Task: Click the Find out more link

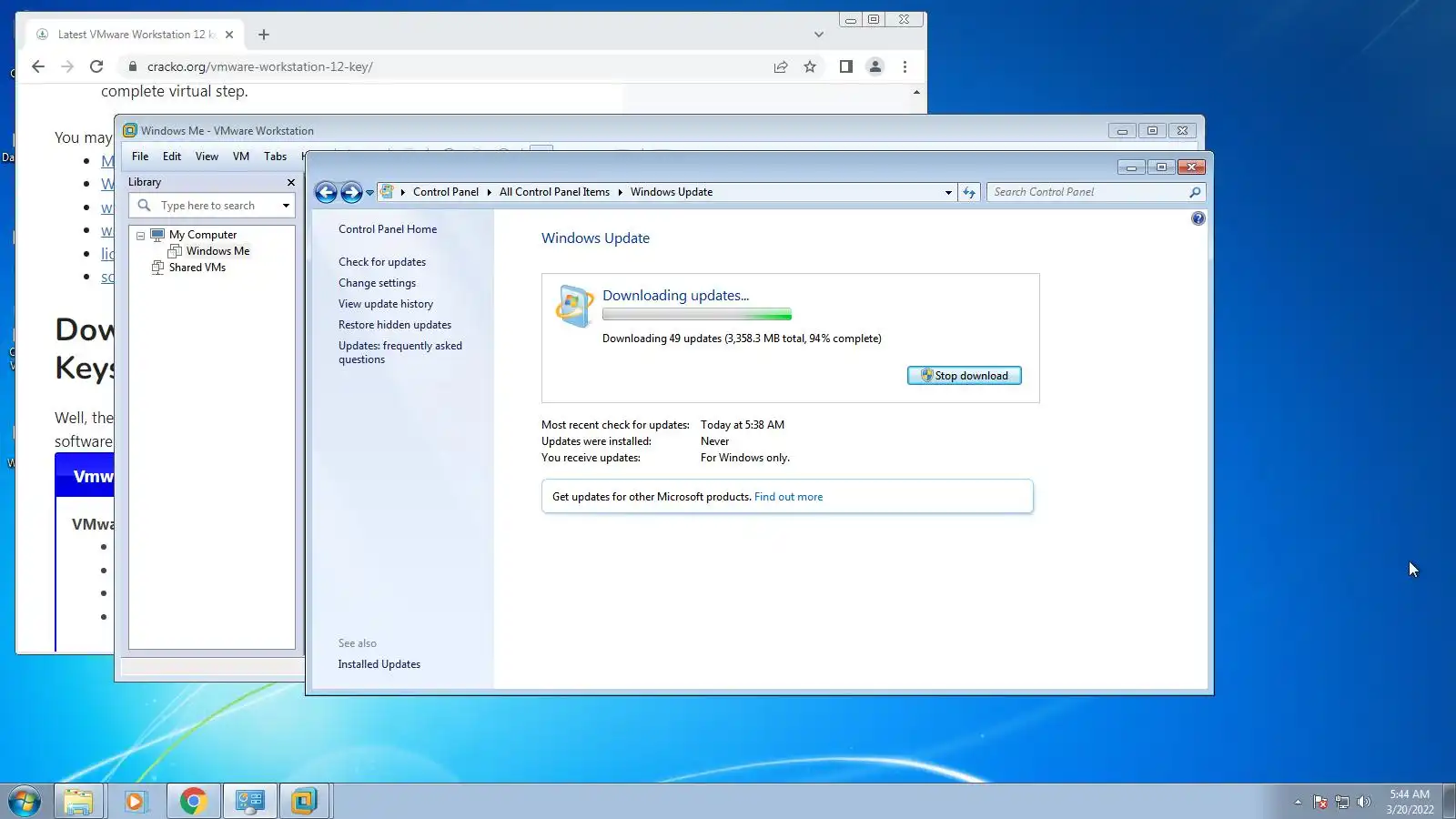Action: pyautogui.click(x=788, y=497)
